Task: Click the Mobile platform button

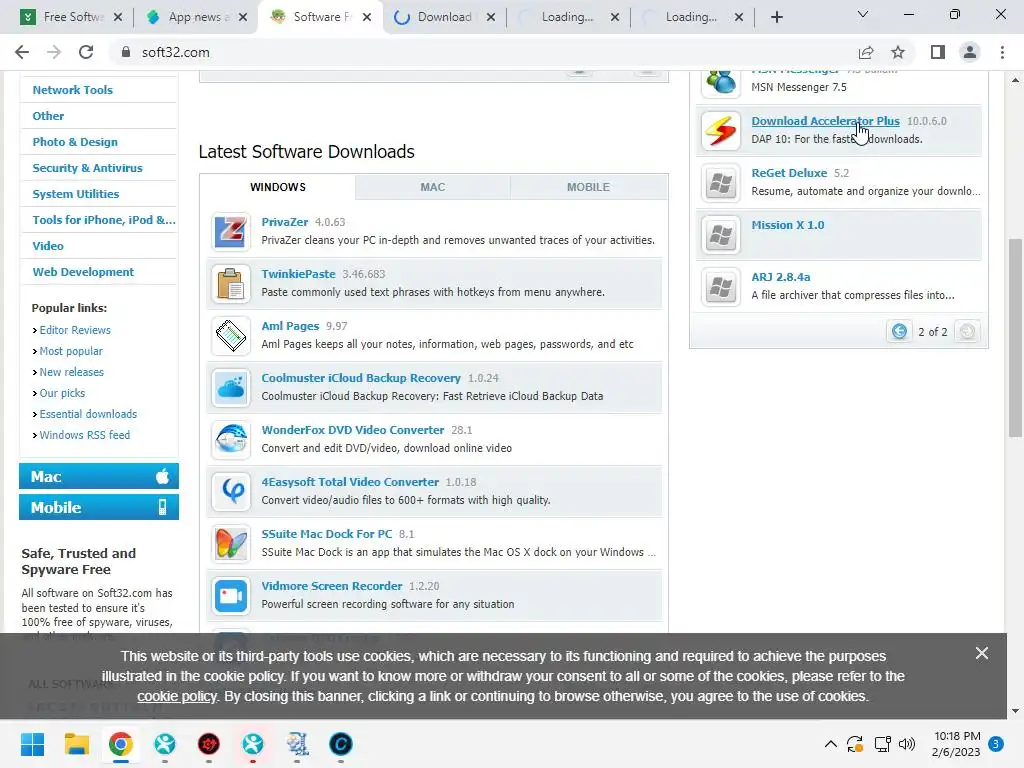Action: [x=99, y=507]
